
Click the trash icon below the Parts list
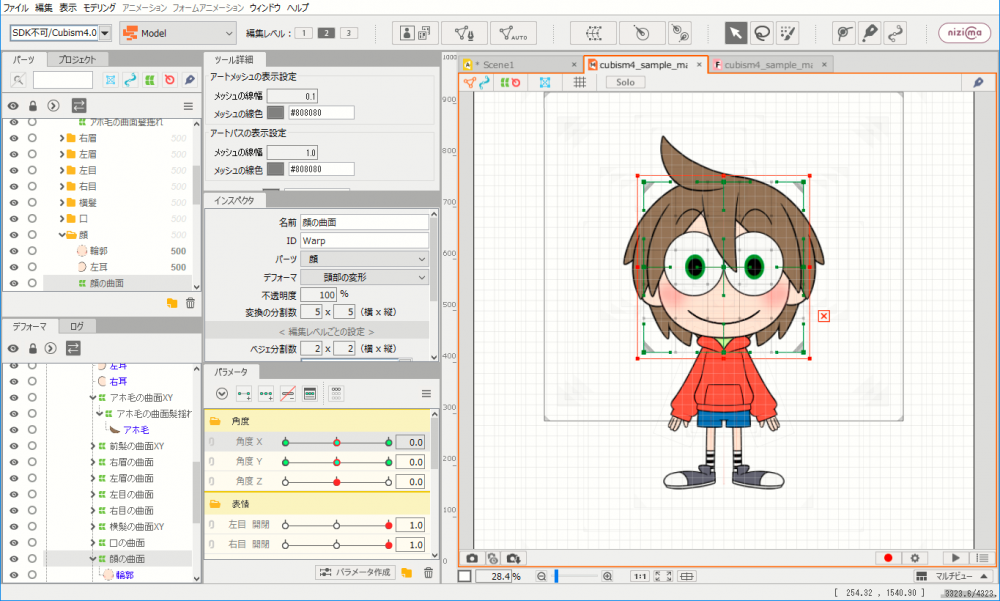point(190,303)
